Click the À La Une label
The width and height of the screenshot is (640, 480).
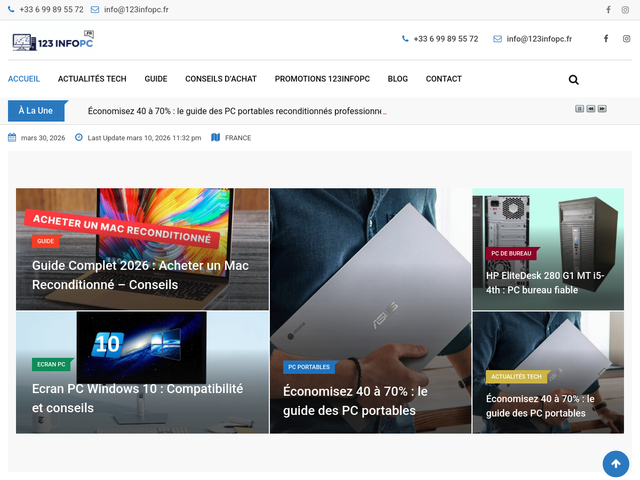(36, 111)
